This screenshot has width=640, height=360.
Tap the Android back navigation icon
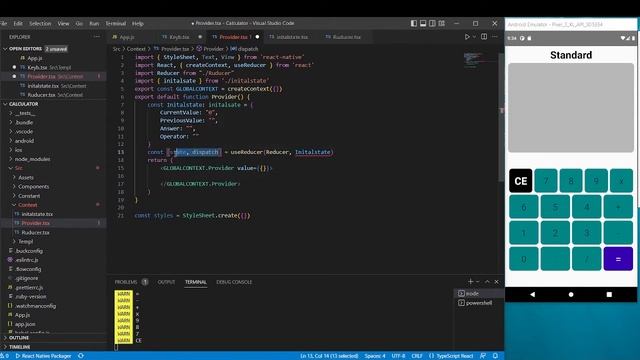(x=532, y=294)
